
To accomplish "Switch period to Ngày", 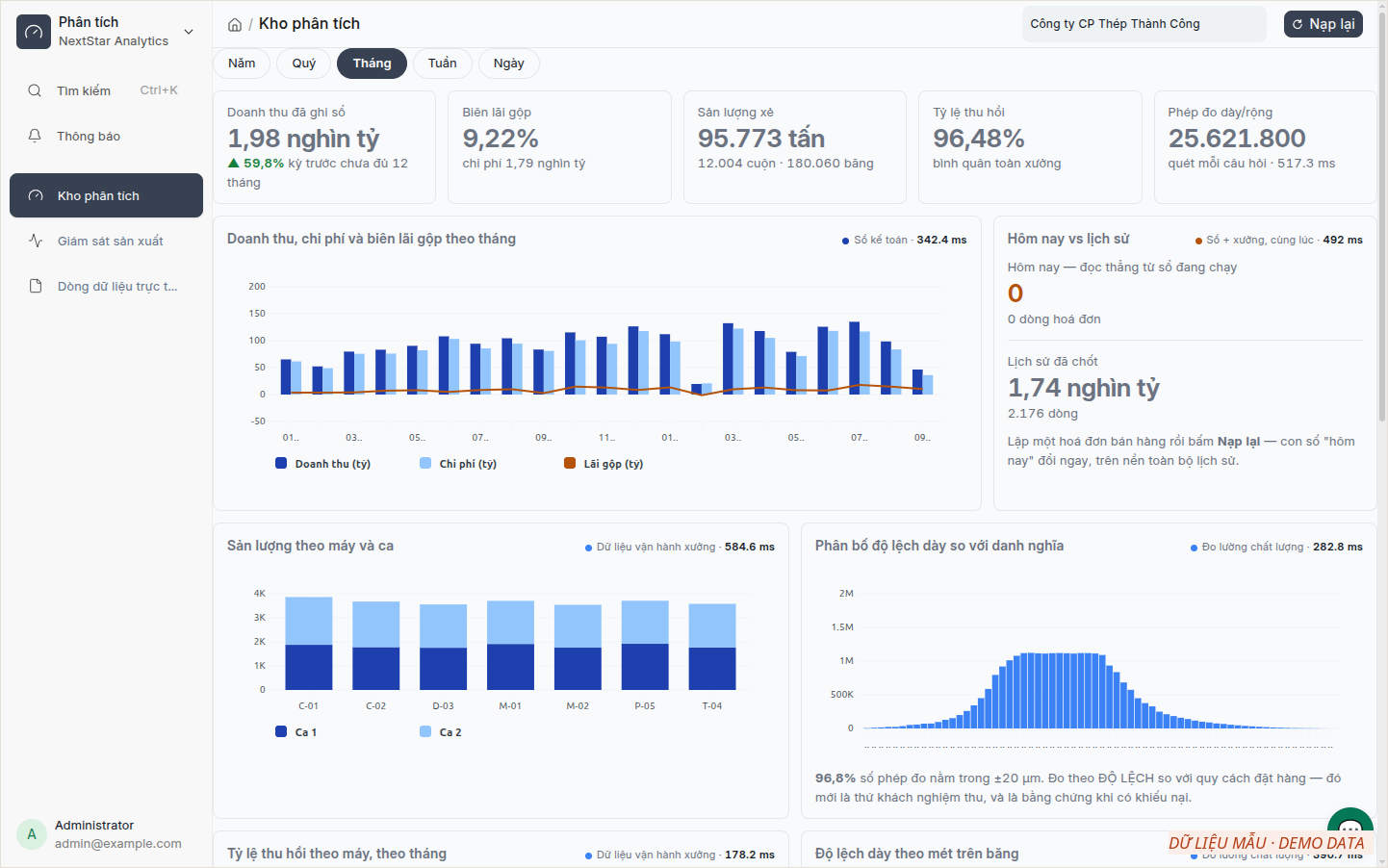I will (509, 64).
